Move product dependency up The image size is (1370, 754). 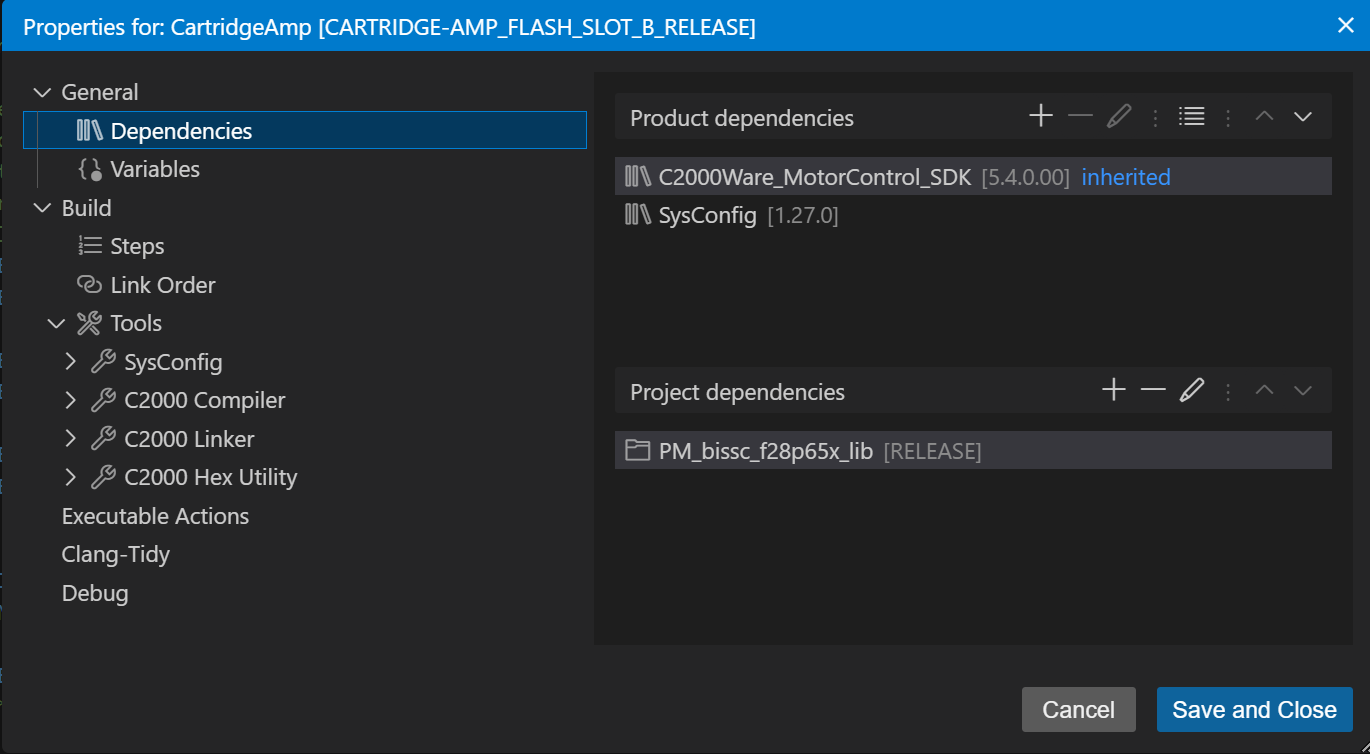pos(1264,116)
